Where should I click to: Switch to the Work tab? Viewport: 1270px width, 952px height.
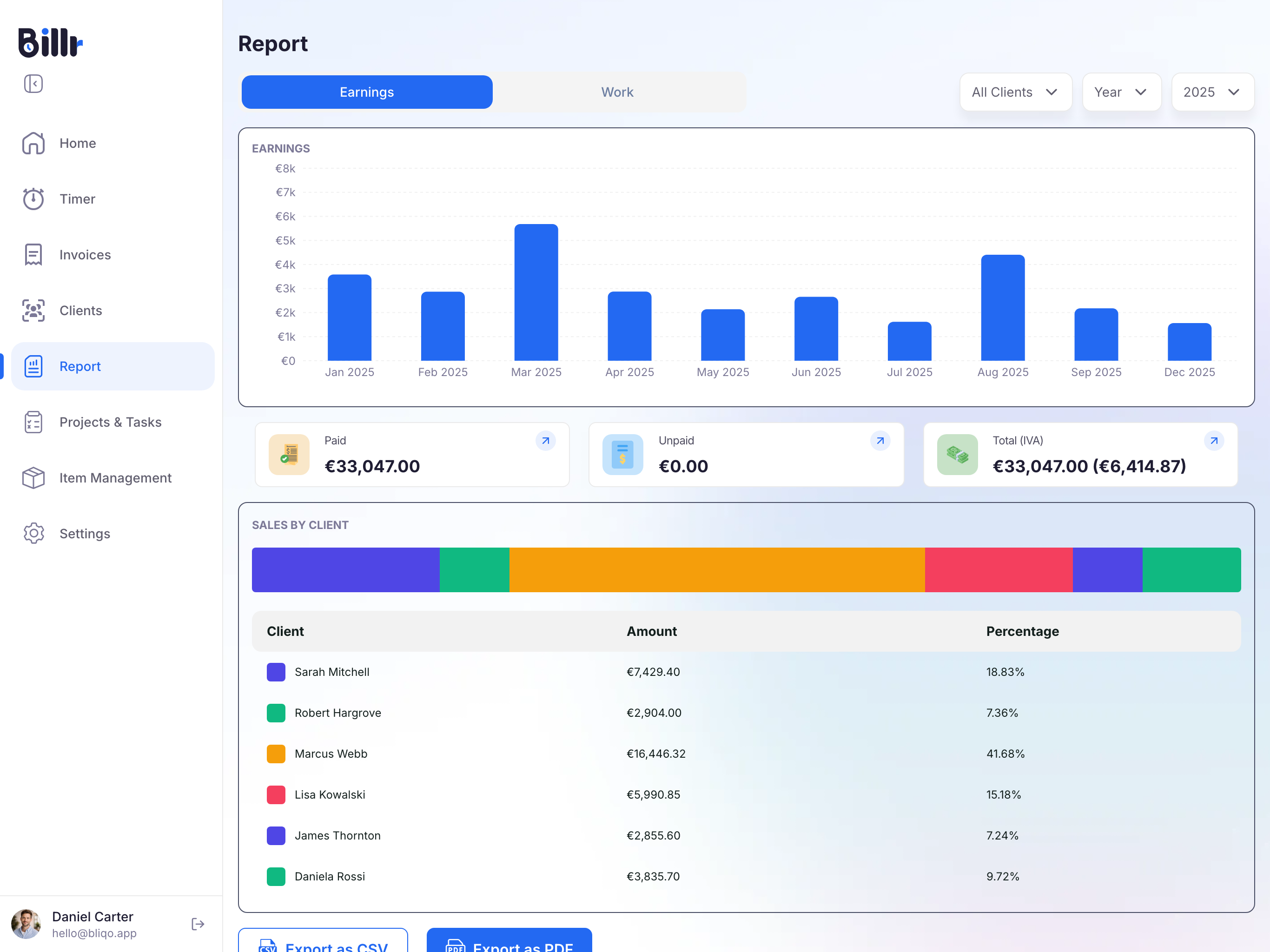point(617,92)
